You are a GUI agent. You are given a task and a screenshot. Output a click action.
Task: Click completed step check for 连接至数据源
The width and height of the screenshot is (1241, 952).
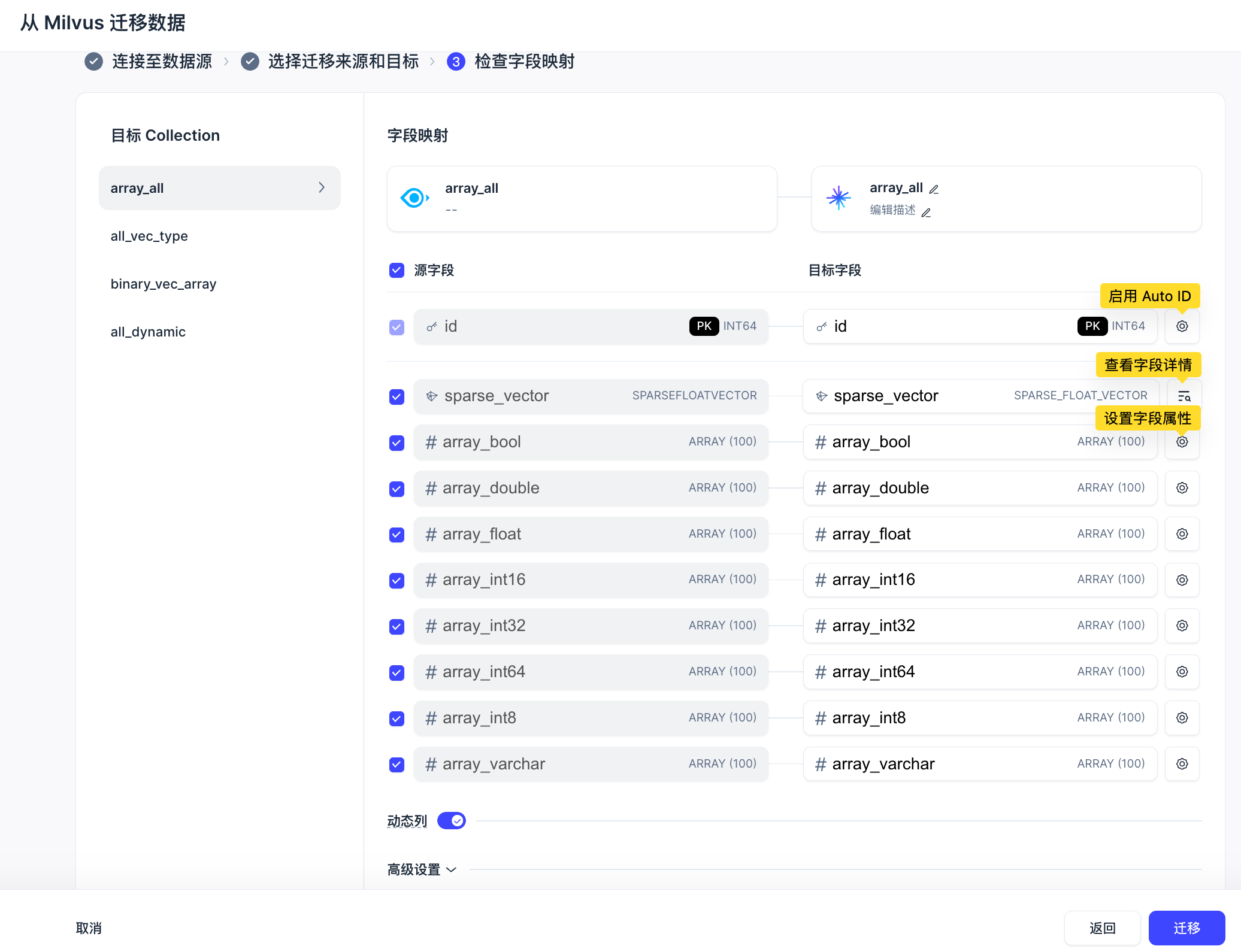(93, 62)
